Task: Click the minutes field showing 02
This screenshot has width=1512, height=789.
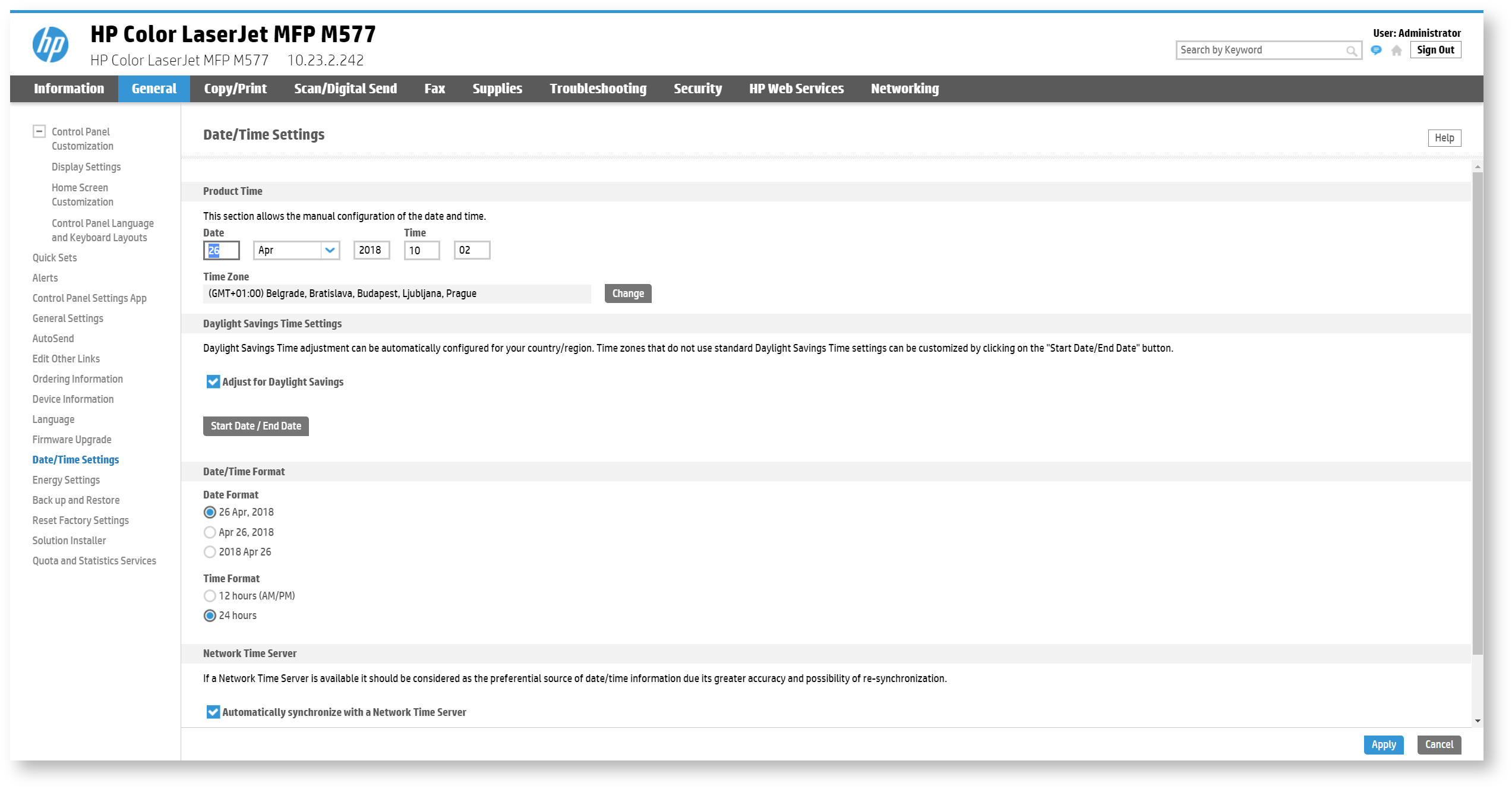Action: tap(472, 250)
